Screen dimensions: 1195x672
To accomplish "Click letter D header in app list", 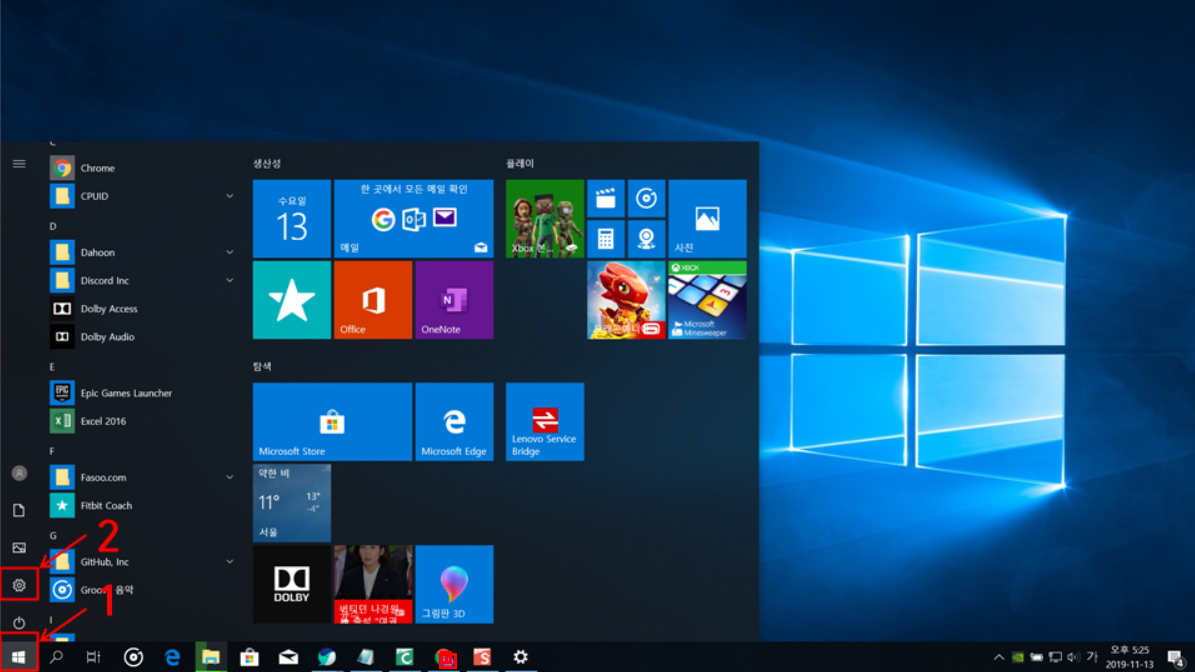I will [53, 226].
